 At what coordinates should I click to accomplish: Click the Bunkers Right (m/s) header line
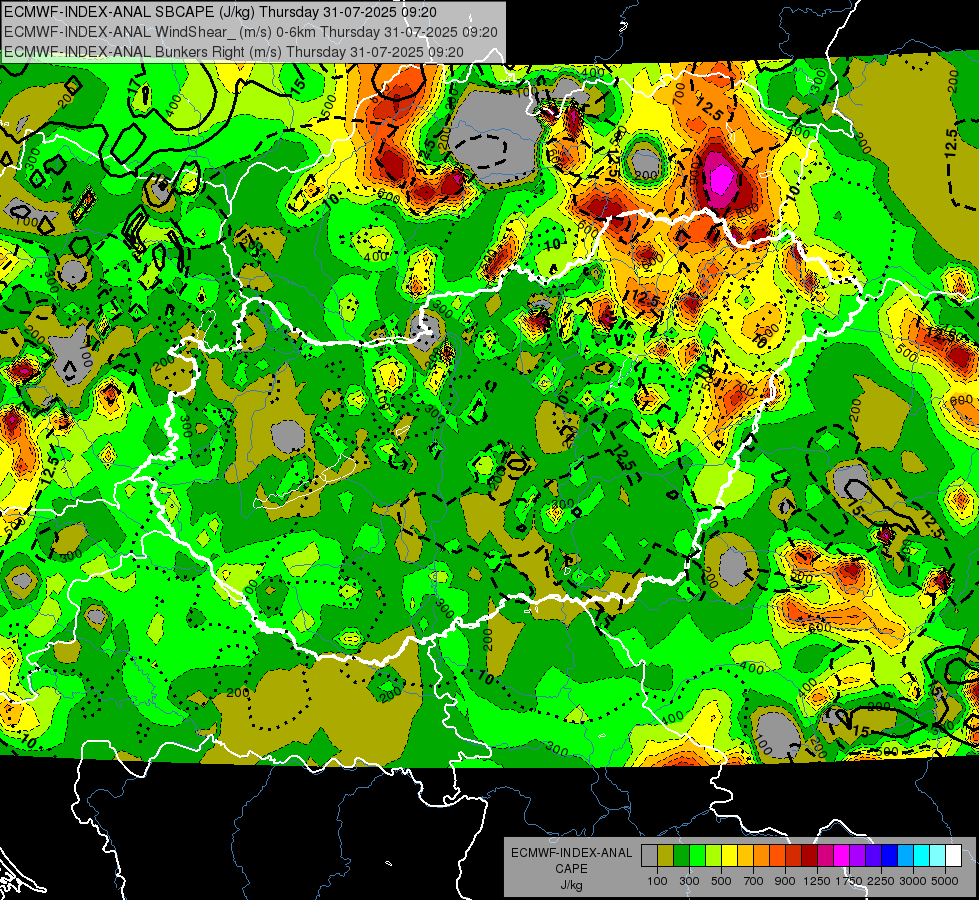click(234, 52)
